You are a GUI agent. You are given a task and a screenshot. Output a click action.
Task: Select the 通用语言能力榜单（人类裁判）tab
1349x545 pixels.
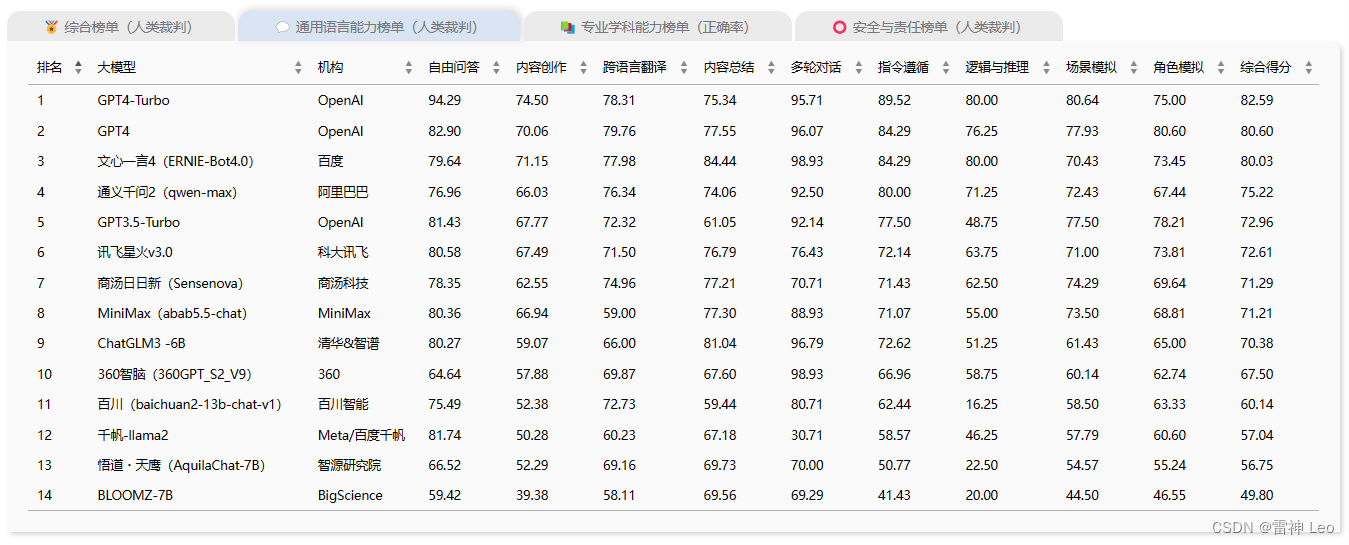coord(379,27)
